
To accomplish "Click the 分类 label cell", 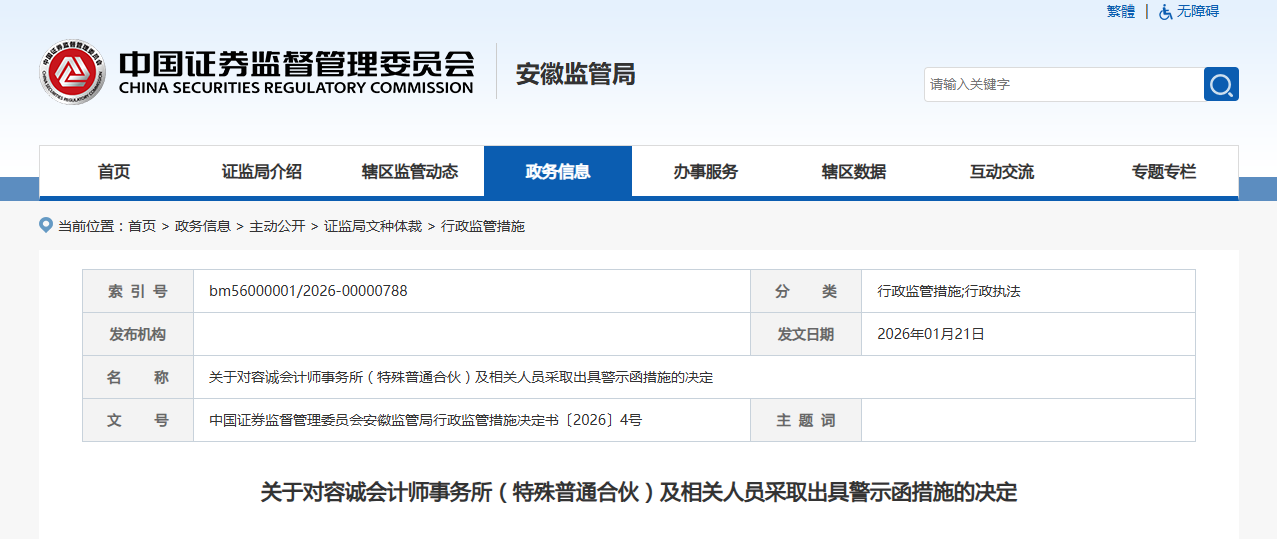I will 806,291.
